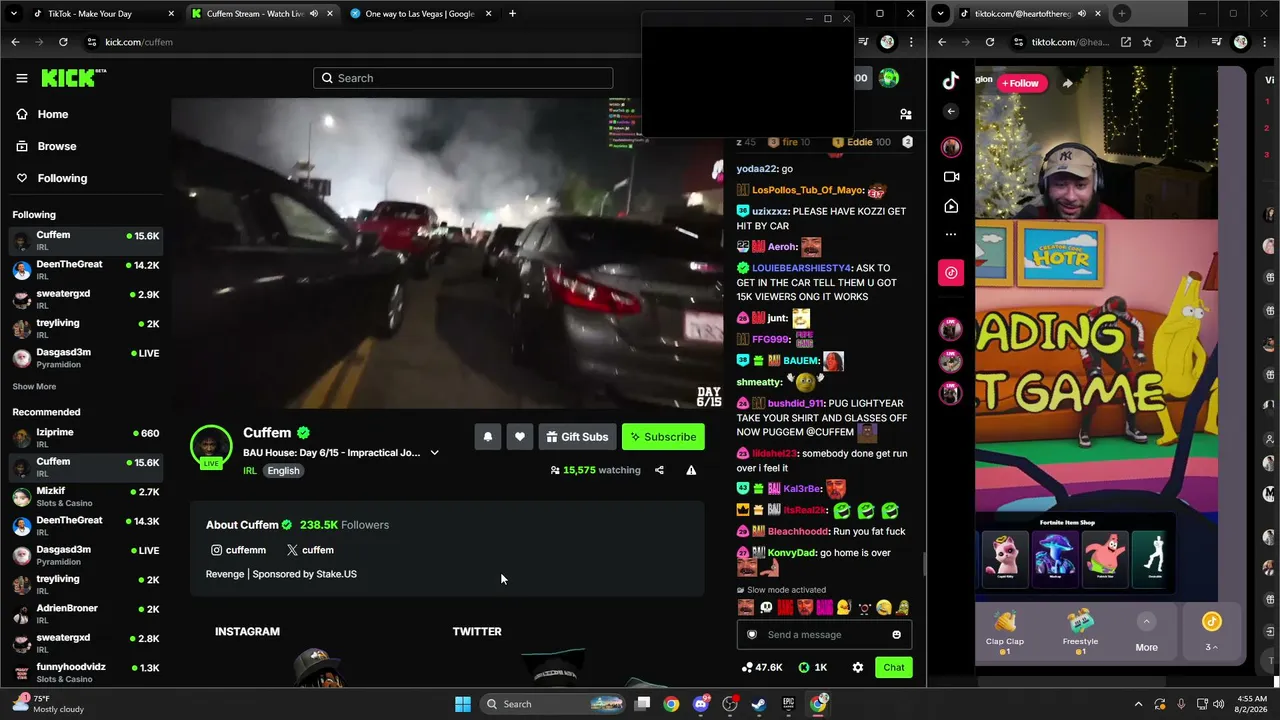The height and width of the screenshot is (720, 1280).
Task: Focus the Send a message chat box
Action: 824,635
